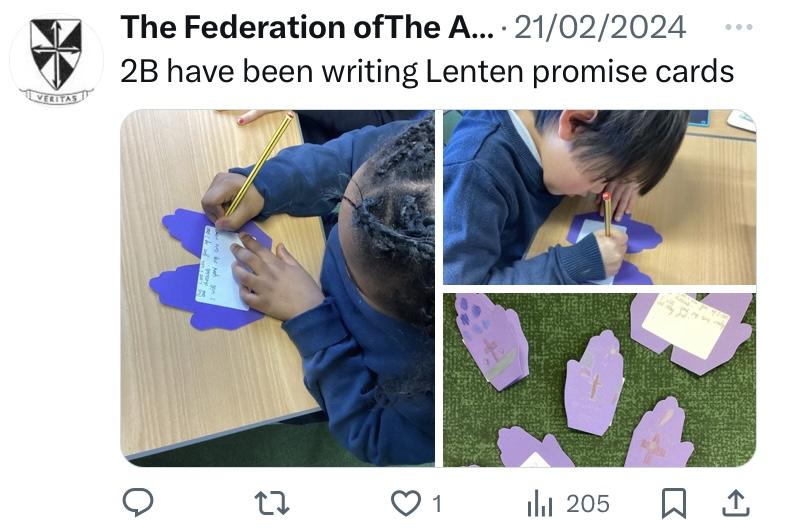Open the three-dot more options menu
The width and height of the screenshot is (797, 532).
[739, 26]
